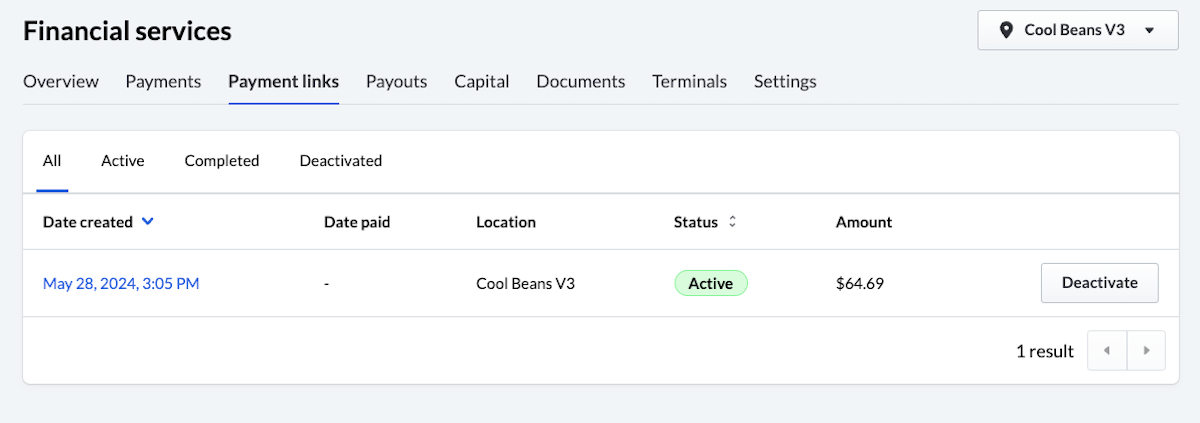Screen dimensions: 1200x423
Task: Open the Cool Beans V3 location dropdown
Action: pyautogui.click(x=1077, y=30)
